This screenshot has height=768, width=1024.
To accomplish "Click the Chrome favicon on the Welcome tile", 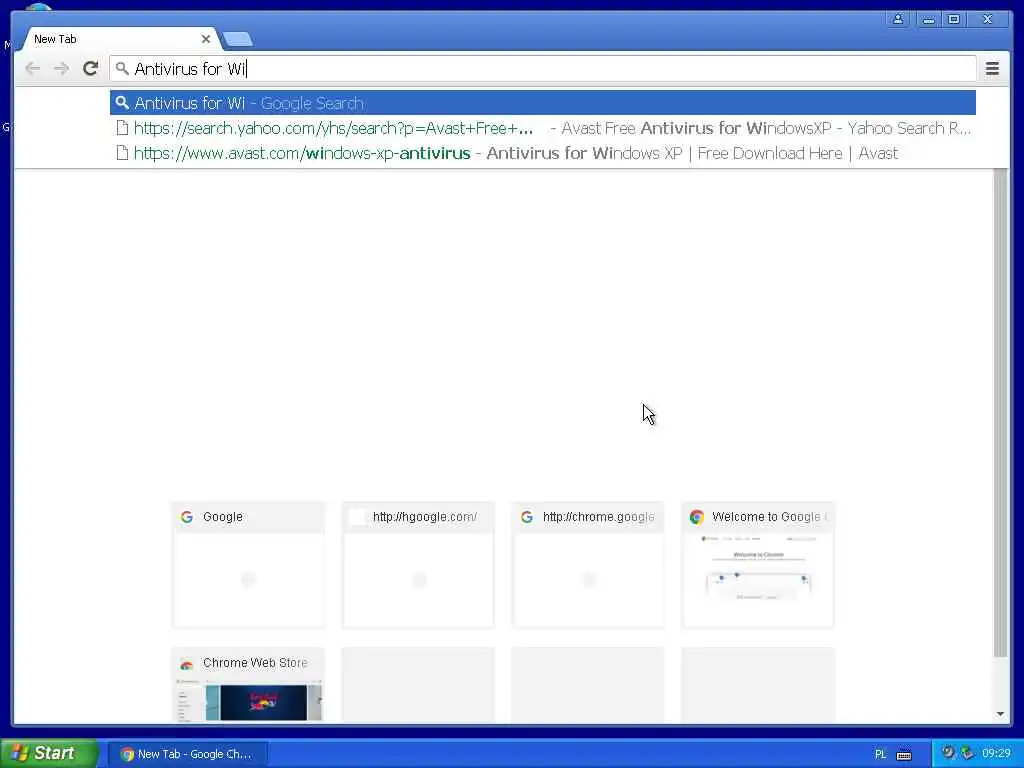I will point(697,517).
